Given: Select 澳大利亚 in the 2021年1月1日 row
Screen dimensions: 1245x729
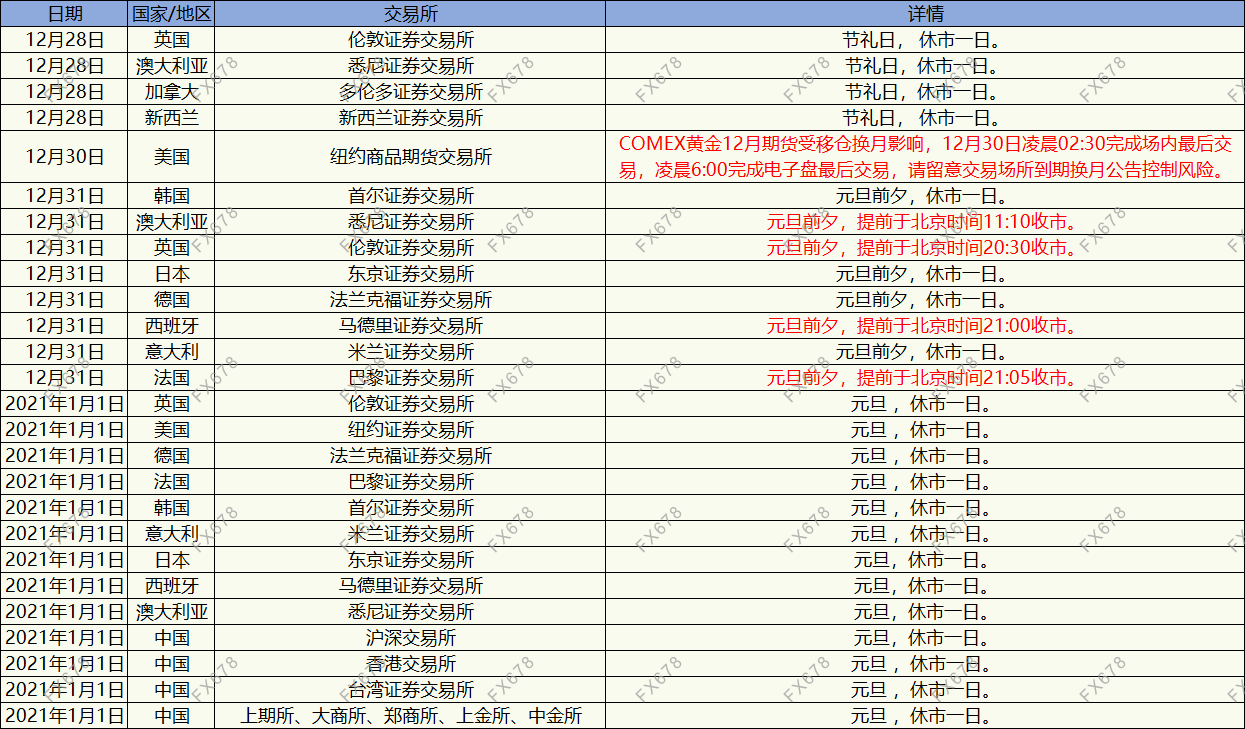Looking at the screenshot, I should click(x=171, y=612).
